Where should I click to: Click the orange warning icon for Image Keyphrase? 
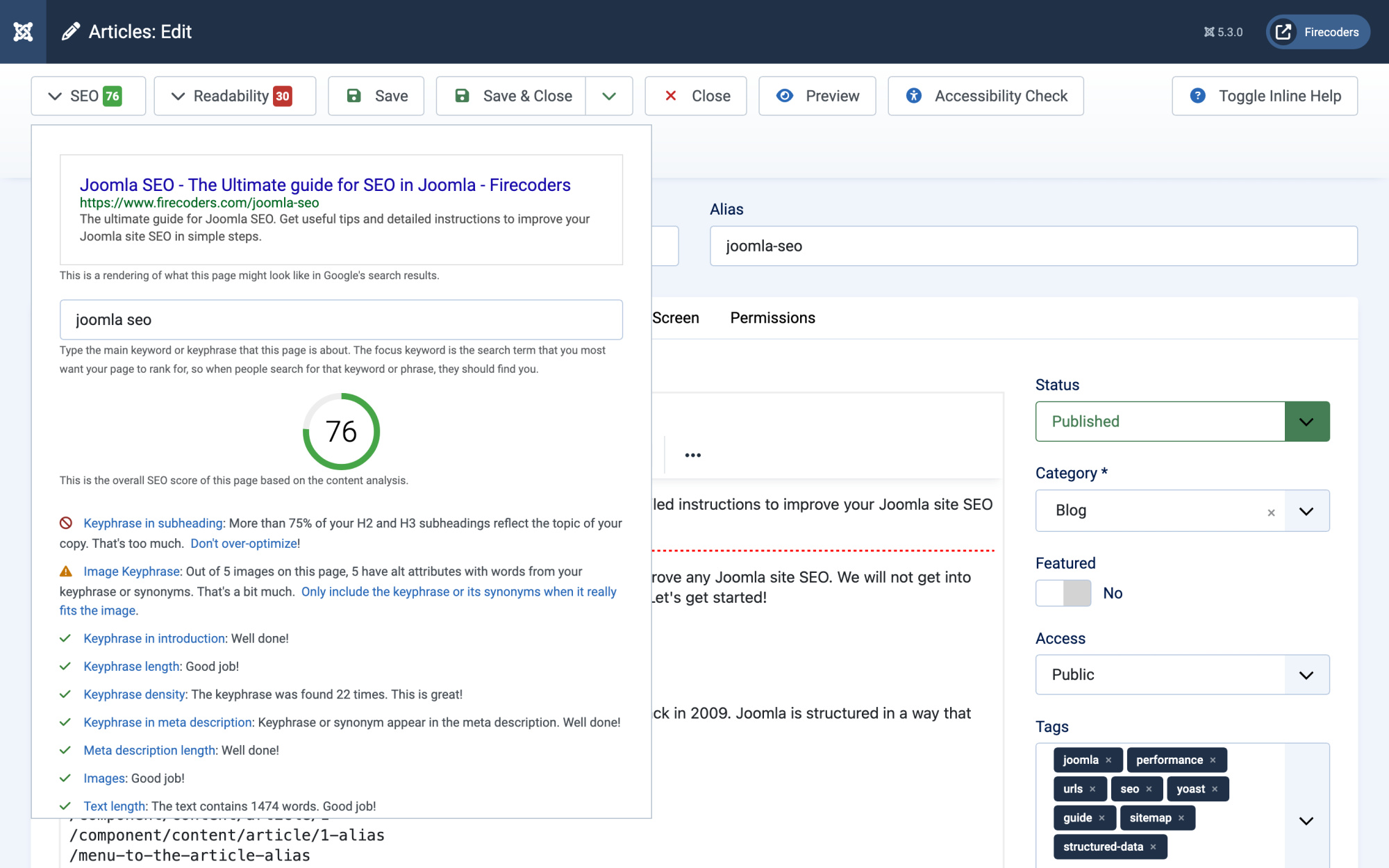[x=66, y=571]
